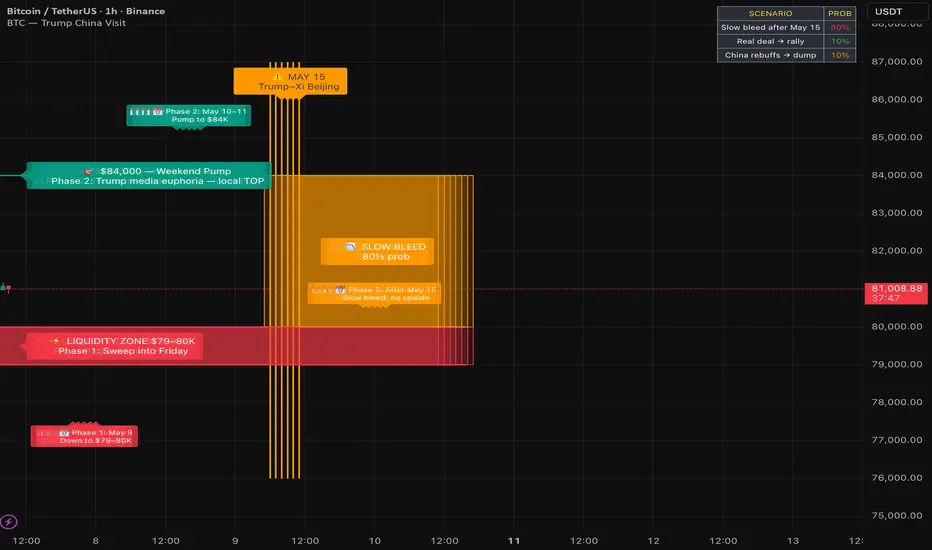Click the 77,000.00 price axis label
This screenshot has width=932, height=550.
pyautogui.click(x=896, y=440)
